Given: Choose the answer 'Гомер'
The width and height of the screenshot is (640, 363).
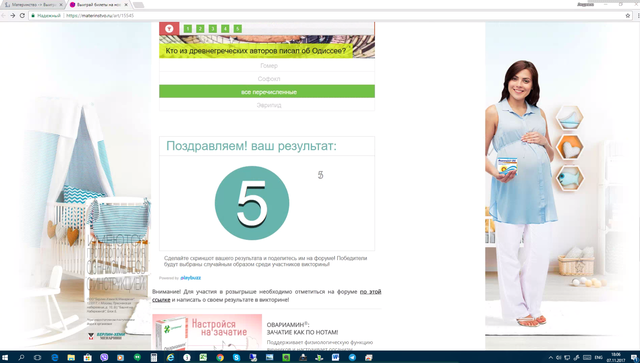Looking at the screenshot, I should tap(267, 65).
